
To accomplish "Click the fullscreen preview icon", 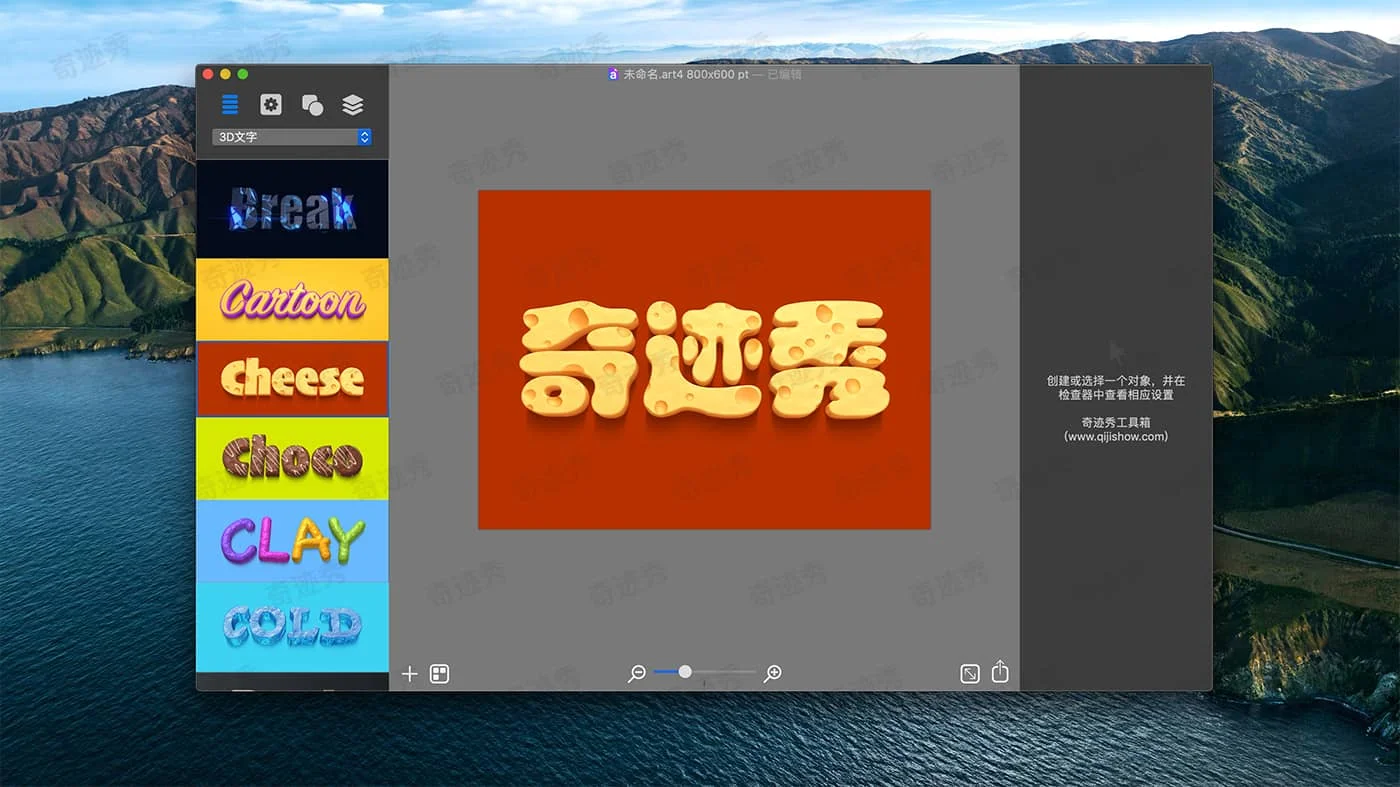I will click(968, 673).
